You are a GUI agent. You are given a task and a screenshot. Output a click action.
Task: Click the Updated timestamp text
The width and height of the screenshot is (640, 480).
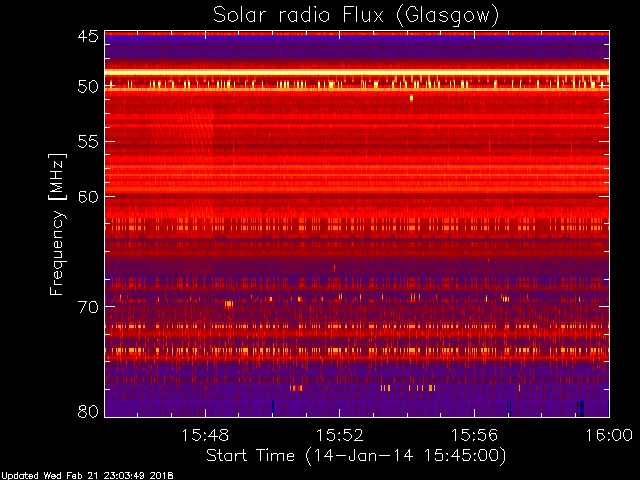pyautogui.click(x=87, y=476)
